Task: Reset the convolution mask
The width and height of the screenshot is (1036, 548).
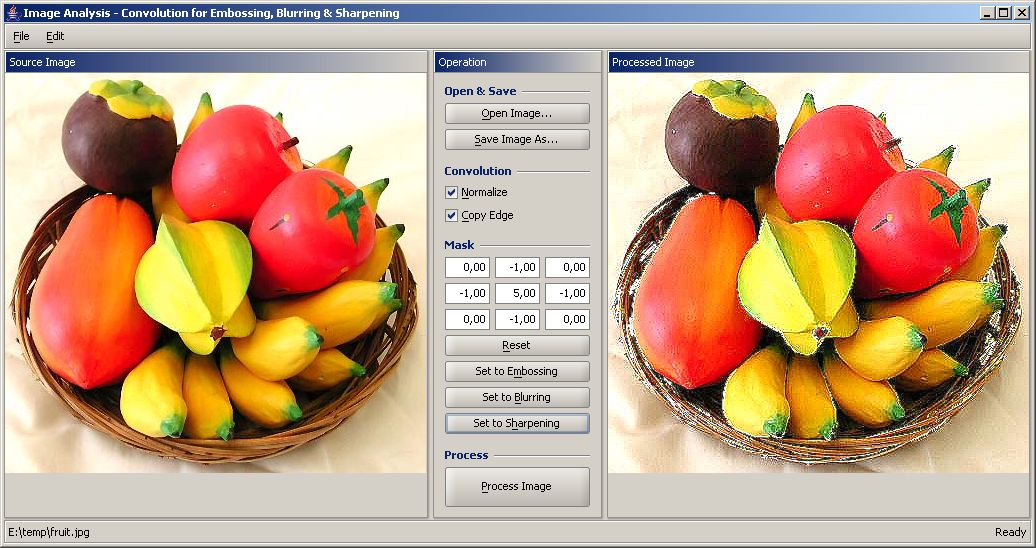Action: tap(517, 345)
